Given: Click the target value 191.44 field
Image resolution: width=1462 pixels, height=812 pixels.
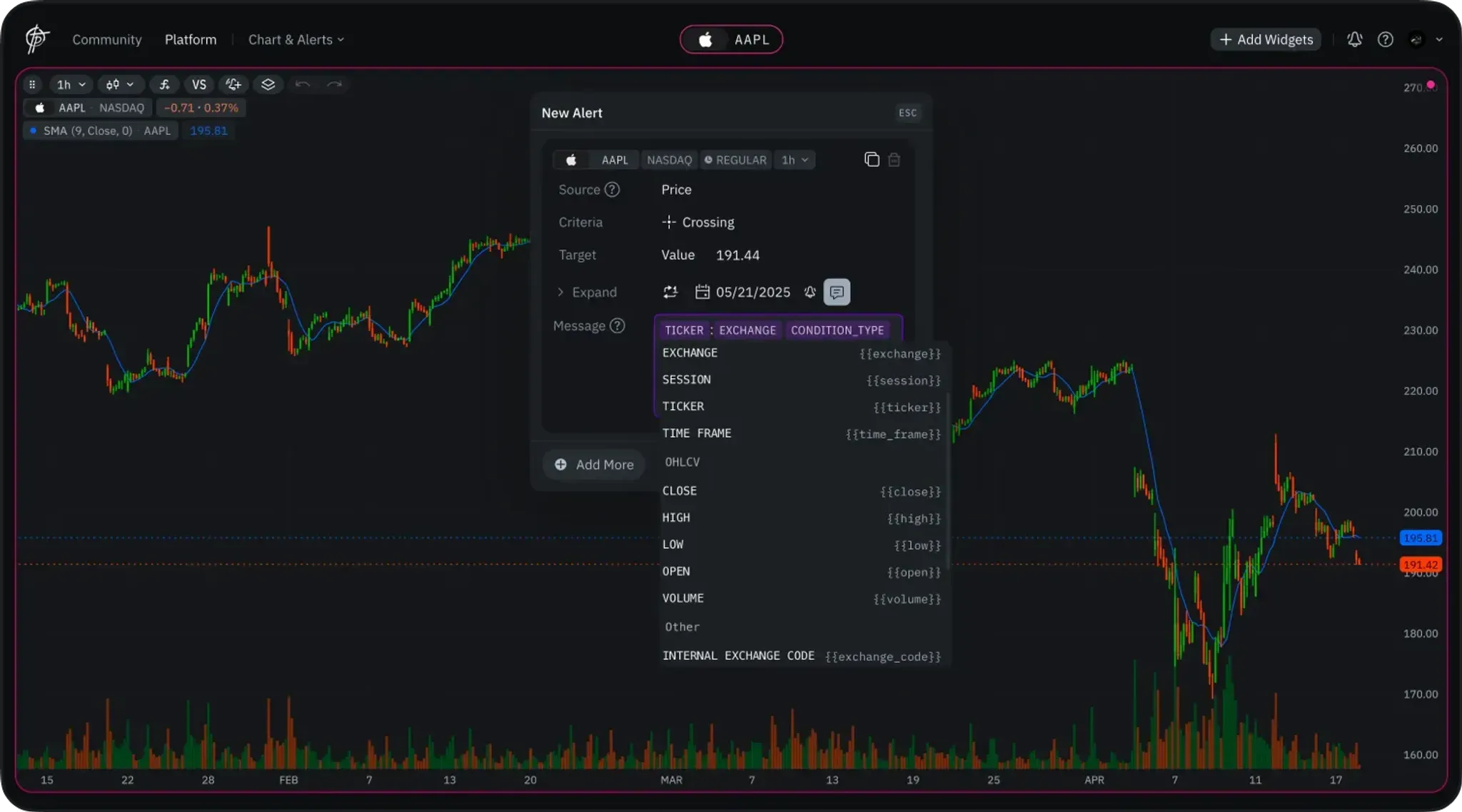Looking at the screenshot, I should coord(737,255).
